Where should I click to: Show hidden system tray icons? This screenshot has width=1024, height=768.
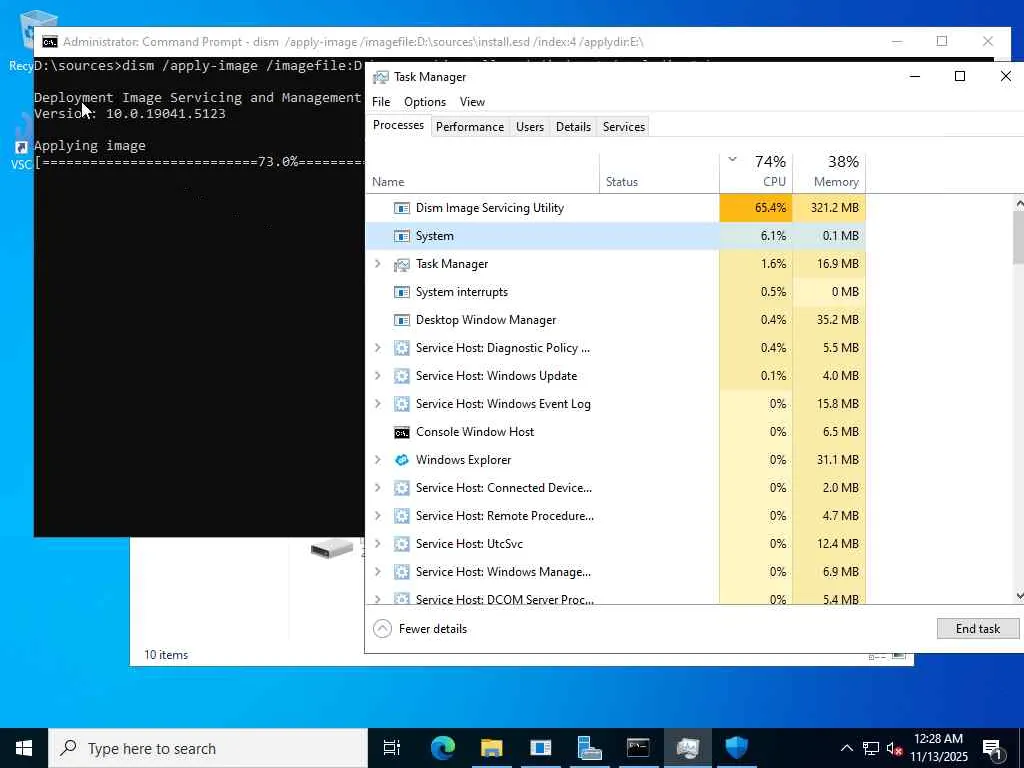tap(846, 748)
